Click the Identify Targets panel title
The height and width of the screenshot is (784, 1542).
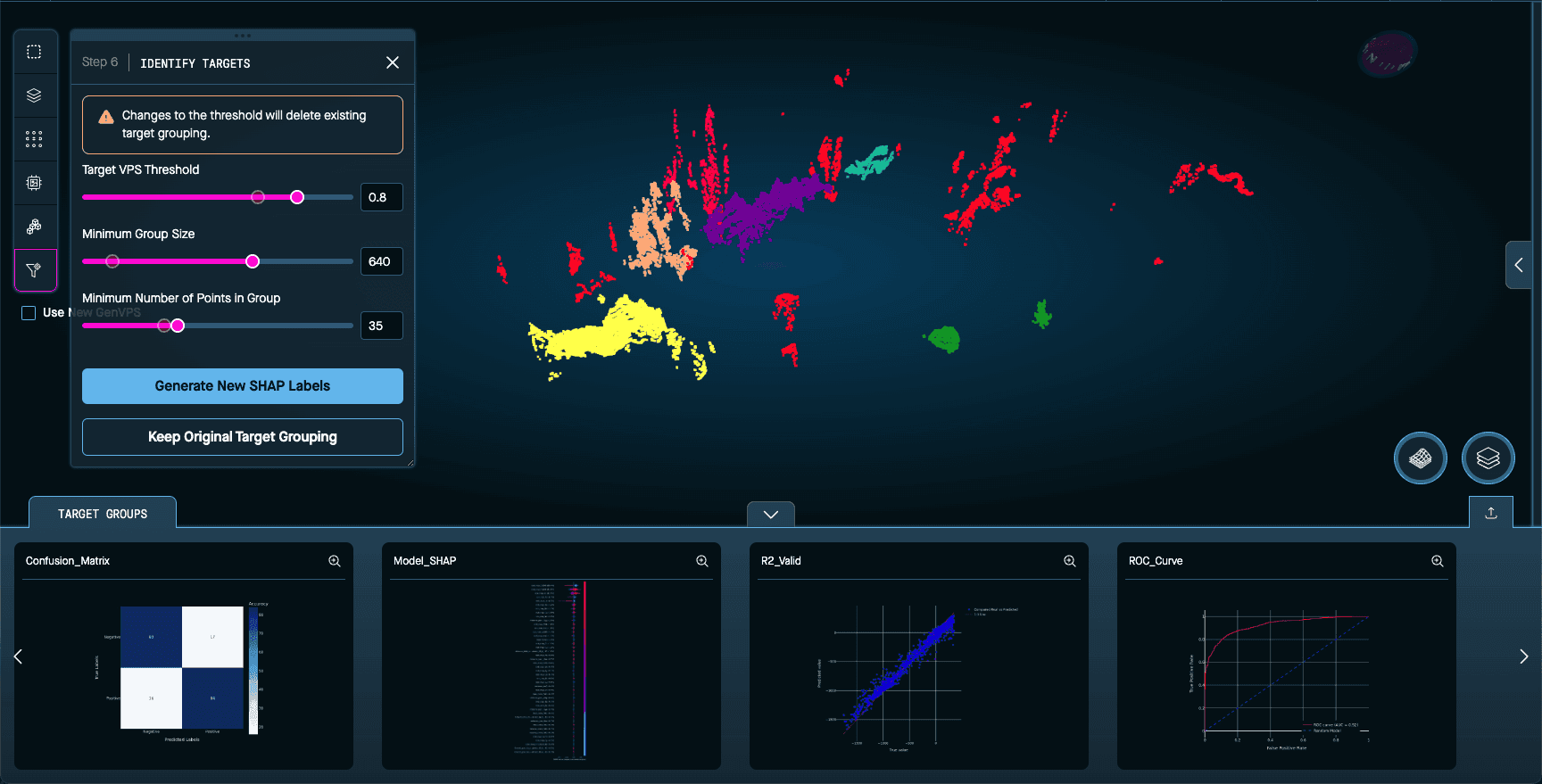coord(195,63)
